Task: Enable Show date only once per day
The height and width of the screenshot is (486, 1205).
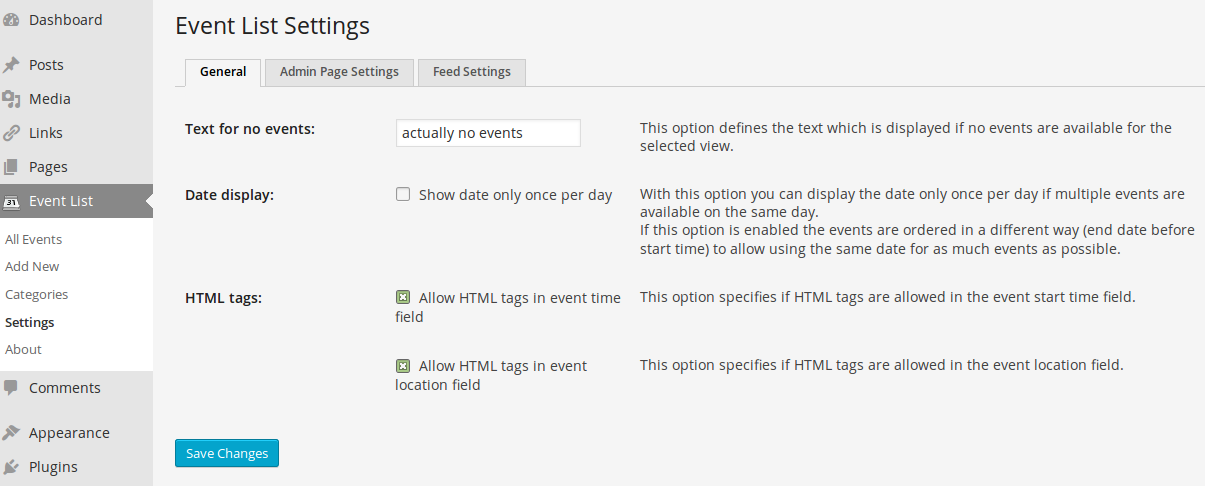Action: [403, 195]
